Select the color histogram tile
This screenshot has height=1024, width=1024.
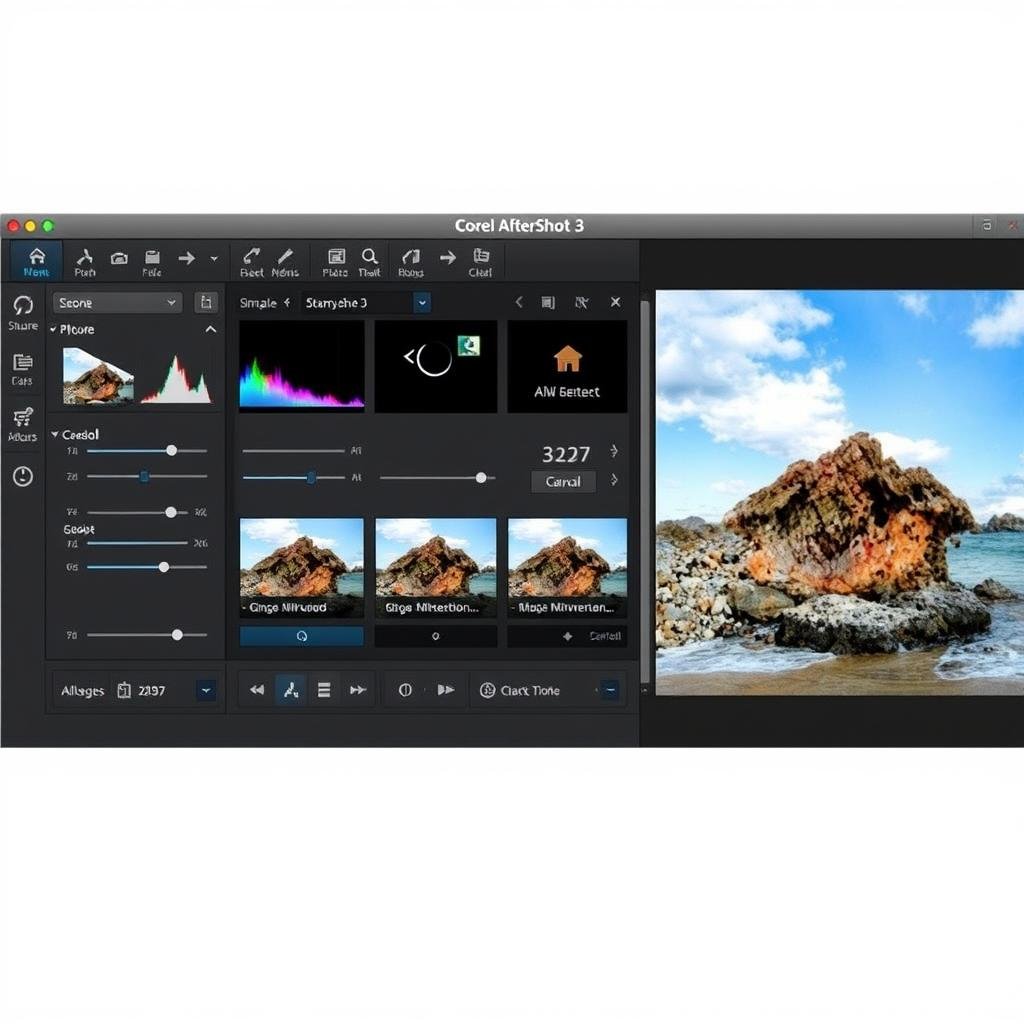(x=302, y=366)
